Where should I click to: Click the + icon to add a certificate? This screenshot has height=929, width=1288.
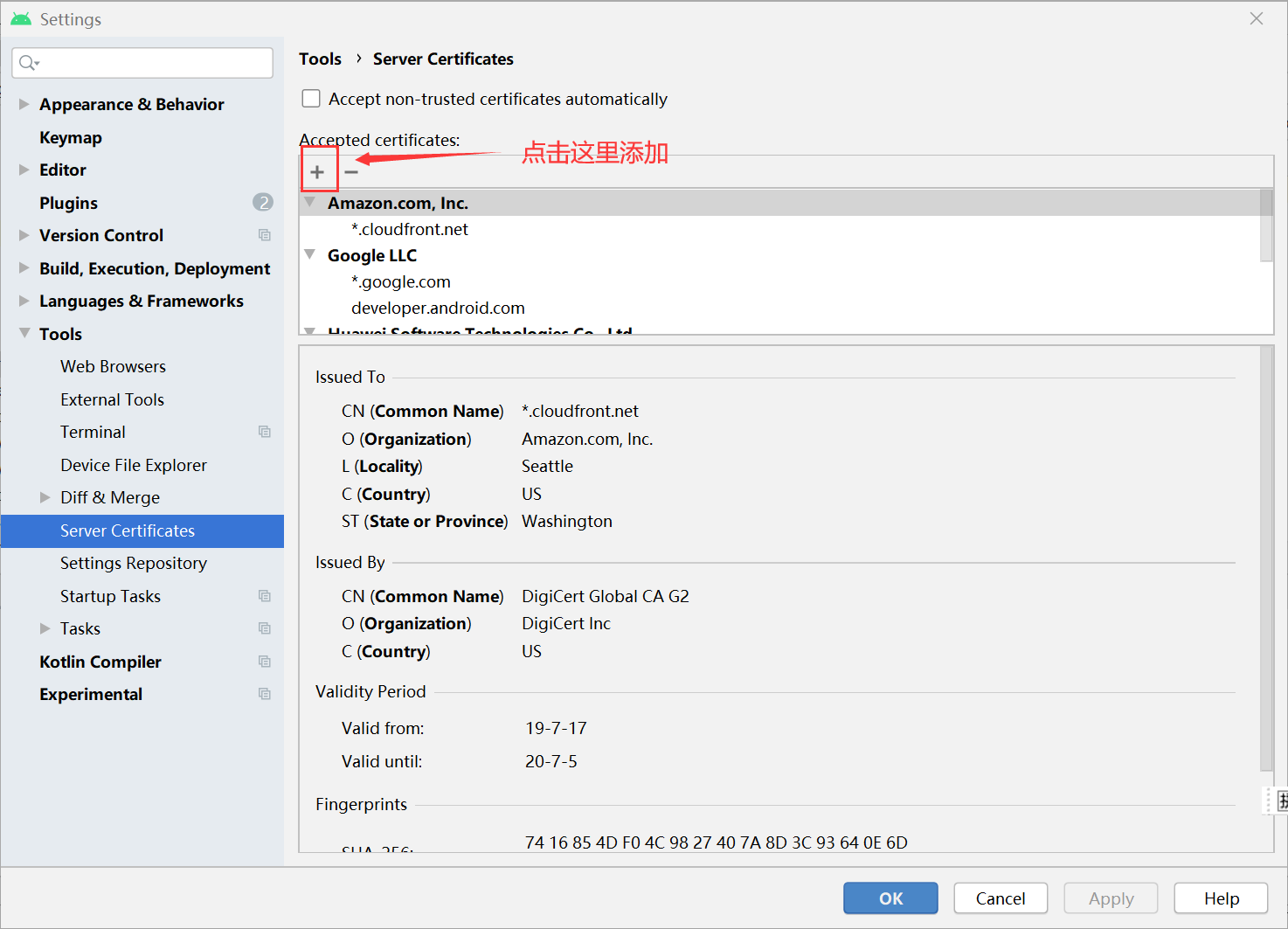(x=319, y=171)
